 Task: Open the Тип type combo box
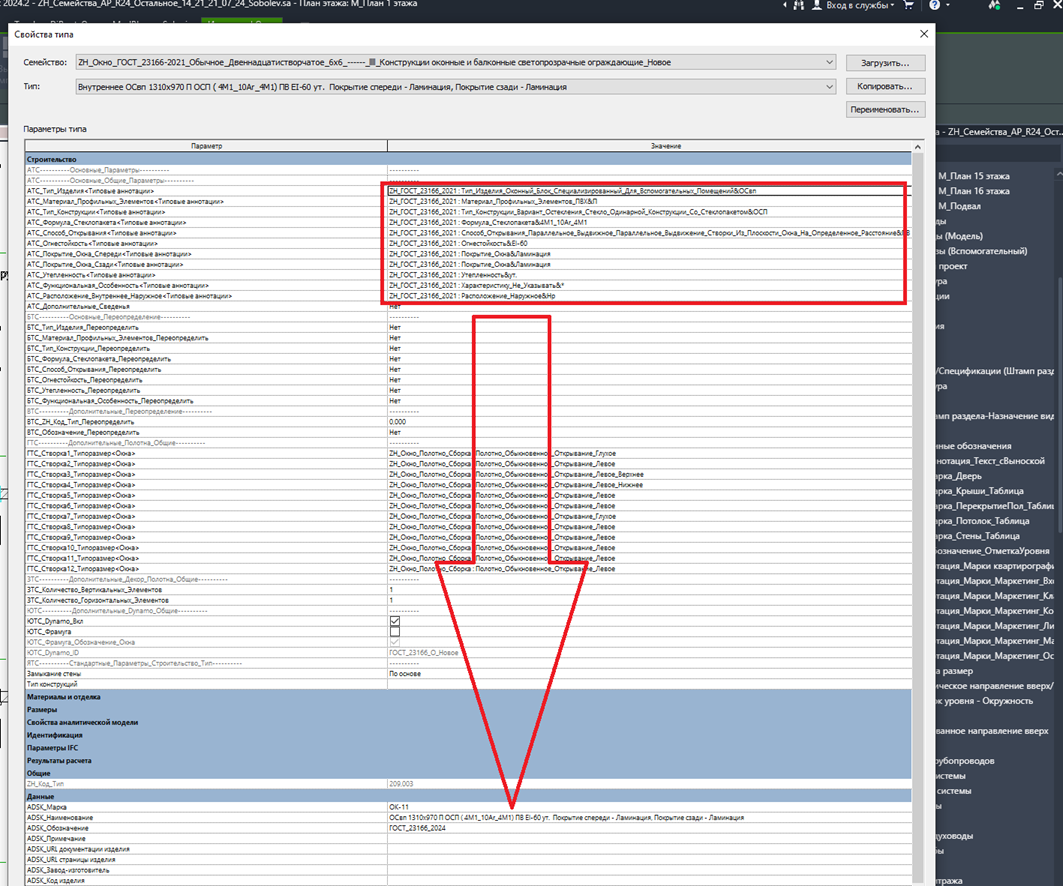coord(456,87)
